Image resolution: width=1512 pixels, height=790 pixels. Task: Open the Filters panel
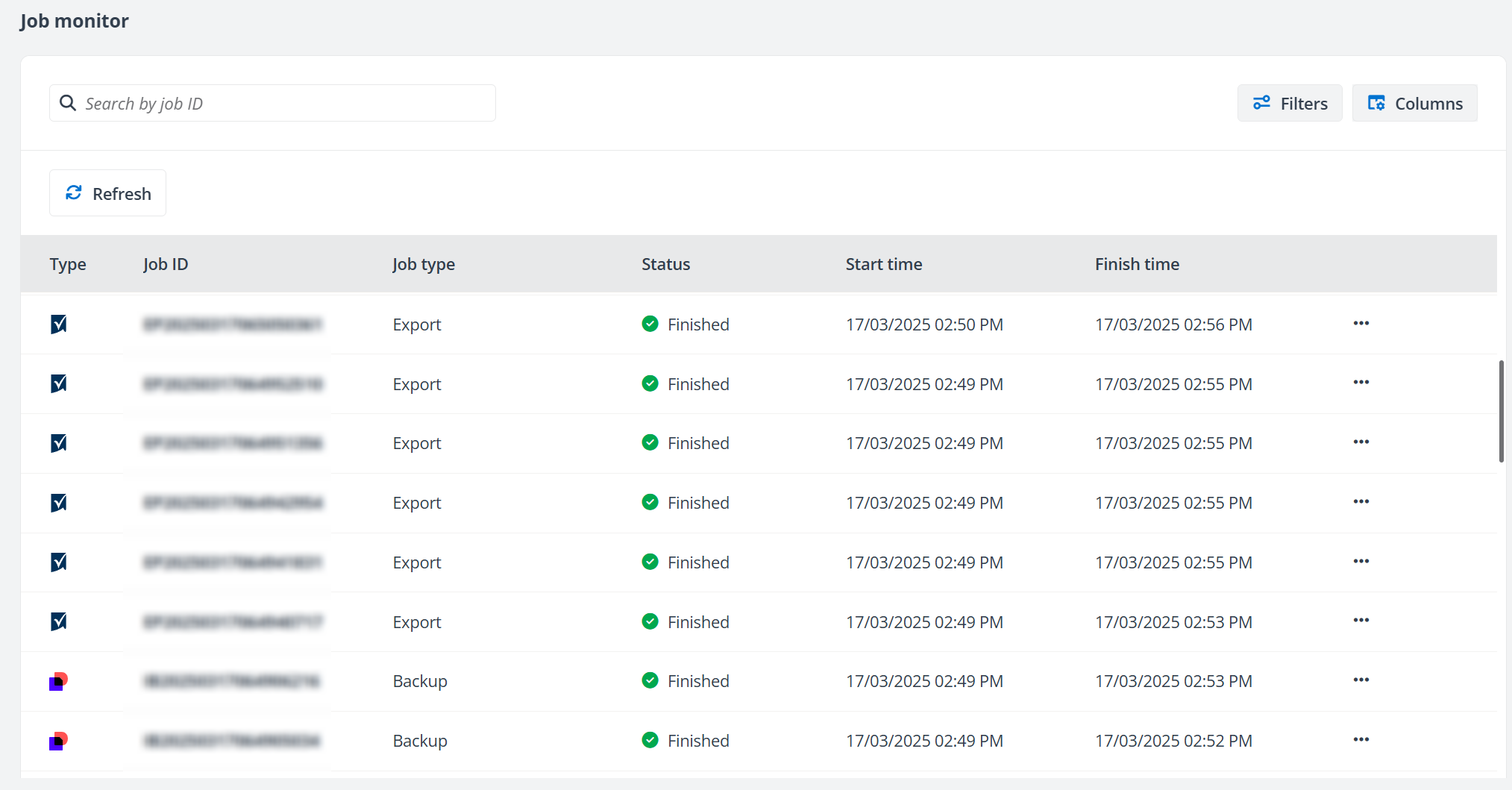1290,103
